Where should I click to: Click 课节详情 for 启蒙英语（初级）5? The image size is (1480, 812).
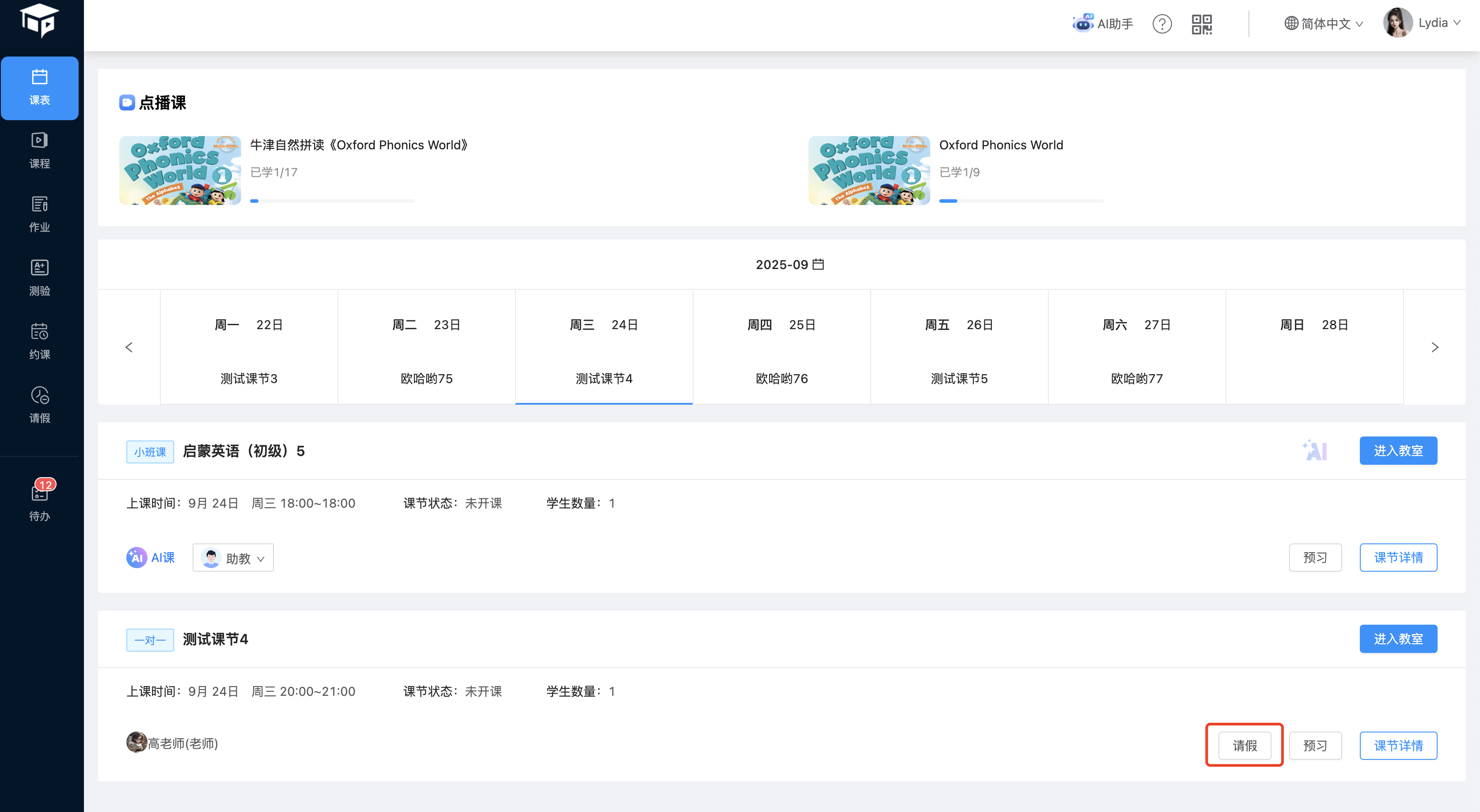[x=1398, y=558]
